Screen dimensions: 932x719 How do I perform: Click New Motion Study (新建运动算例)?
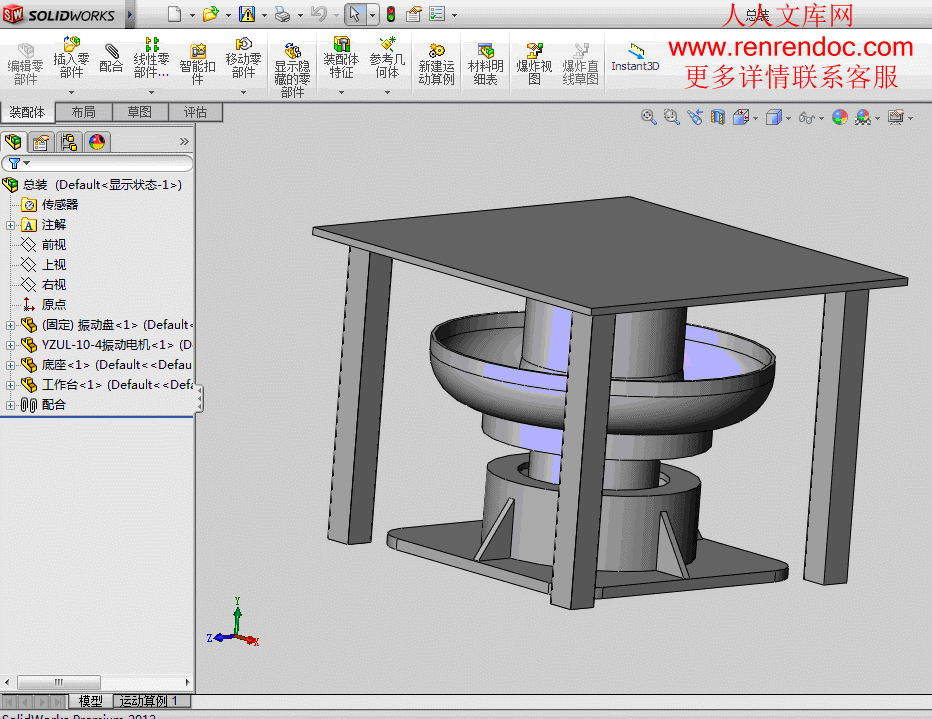pyautogui.click(x=436, y=64)
